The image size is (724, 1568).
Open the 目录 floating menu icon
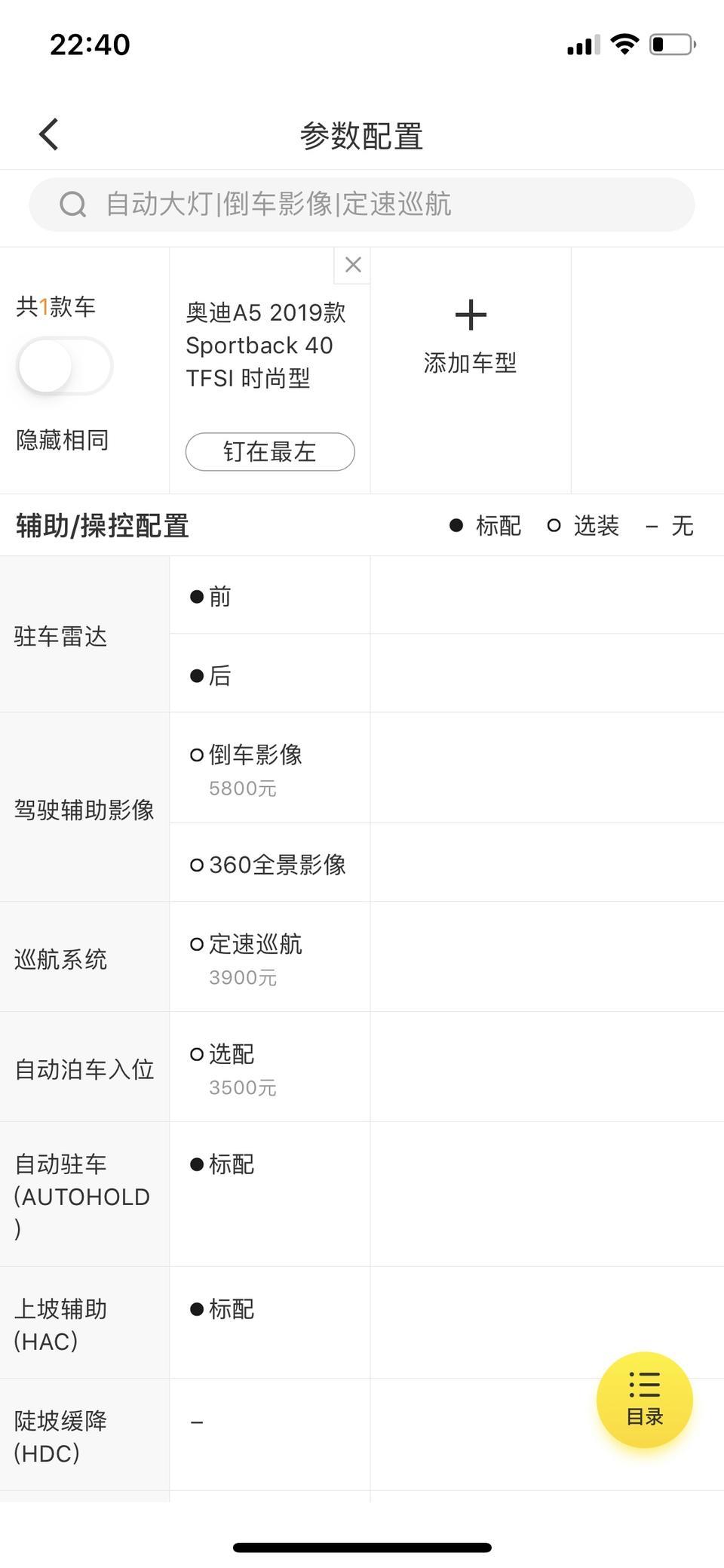click(x=645, y=1400)
